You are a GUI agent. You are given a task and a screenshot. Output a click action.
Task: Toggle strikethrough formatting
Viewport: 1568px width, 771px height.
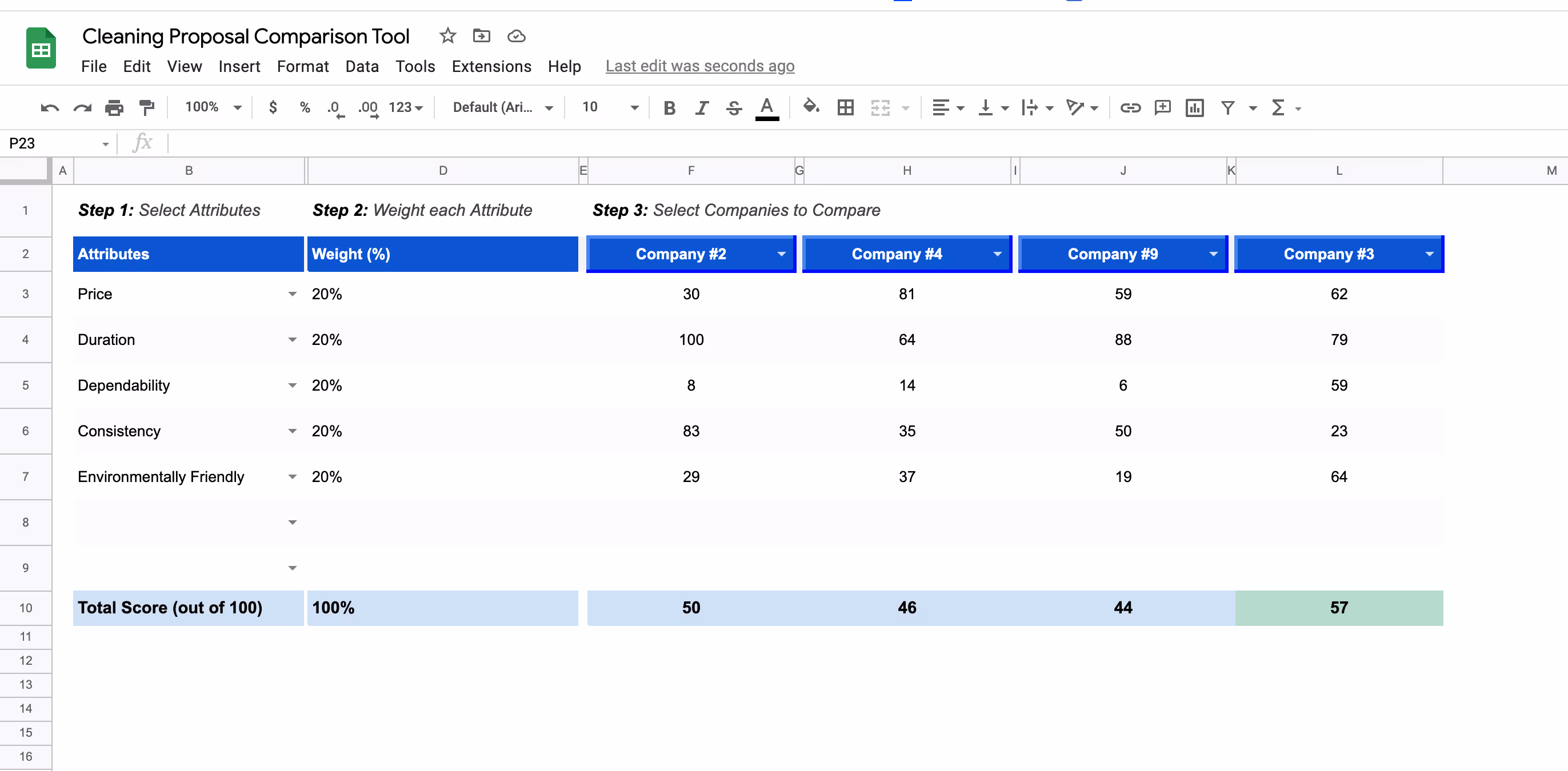(734, 108)
